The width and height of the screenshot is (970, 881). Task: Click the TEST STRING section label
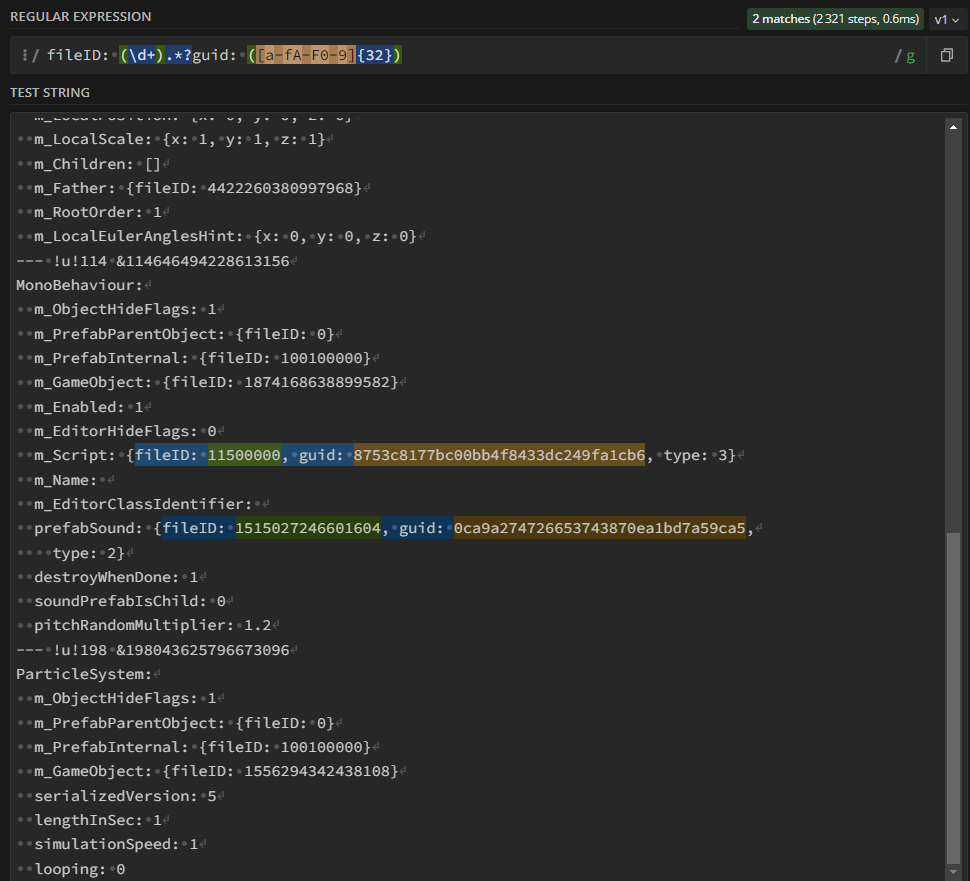50,93
